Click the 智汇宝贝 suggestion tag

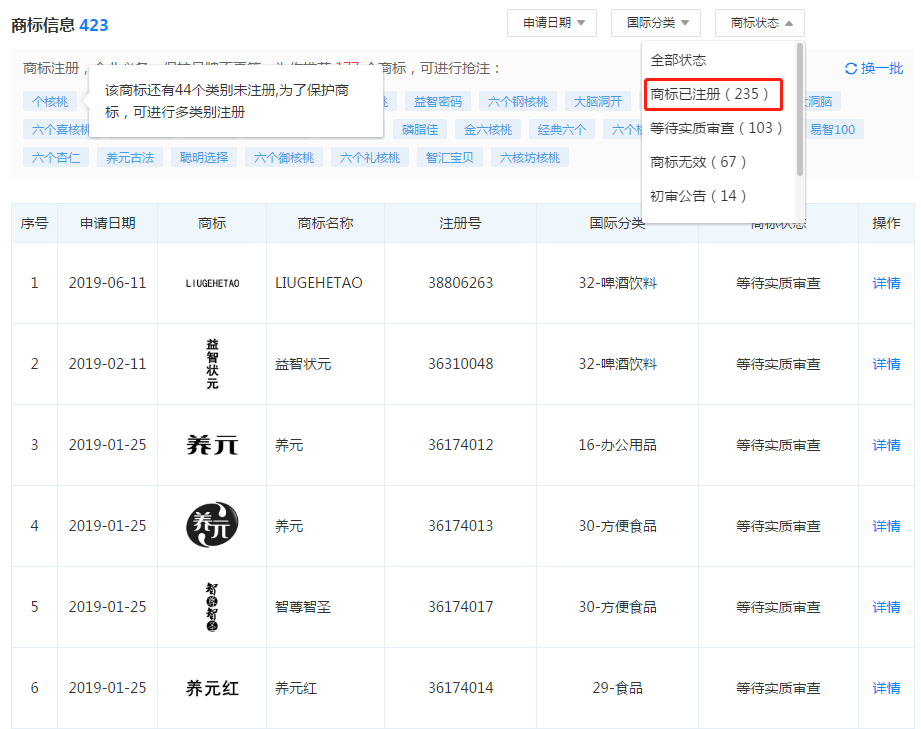pos(449,157)
